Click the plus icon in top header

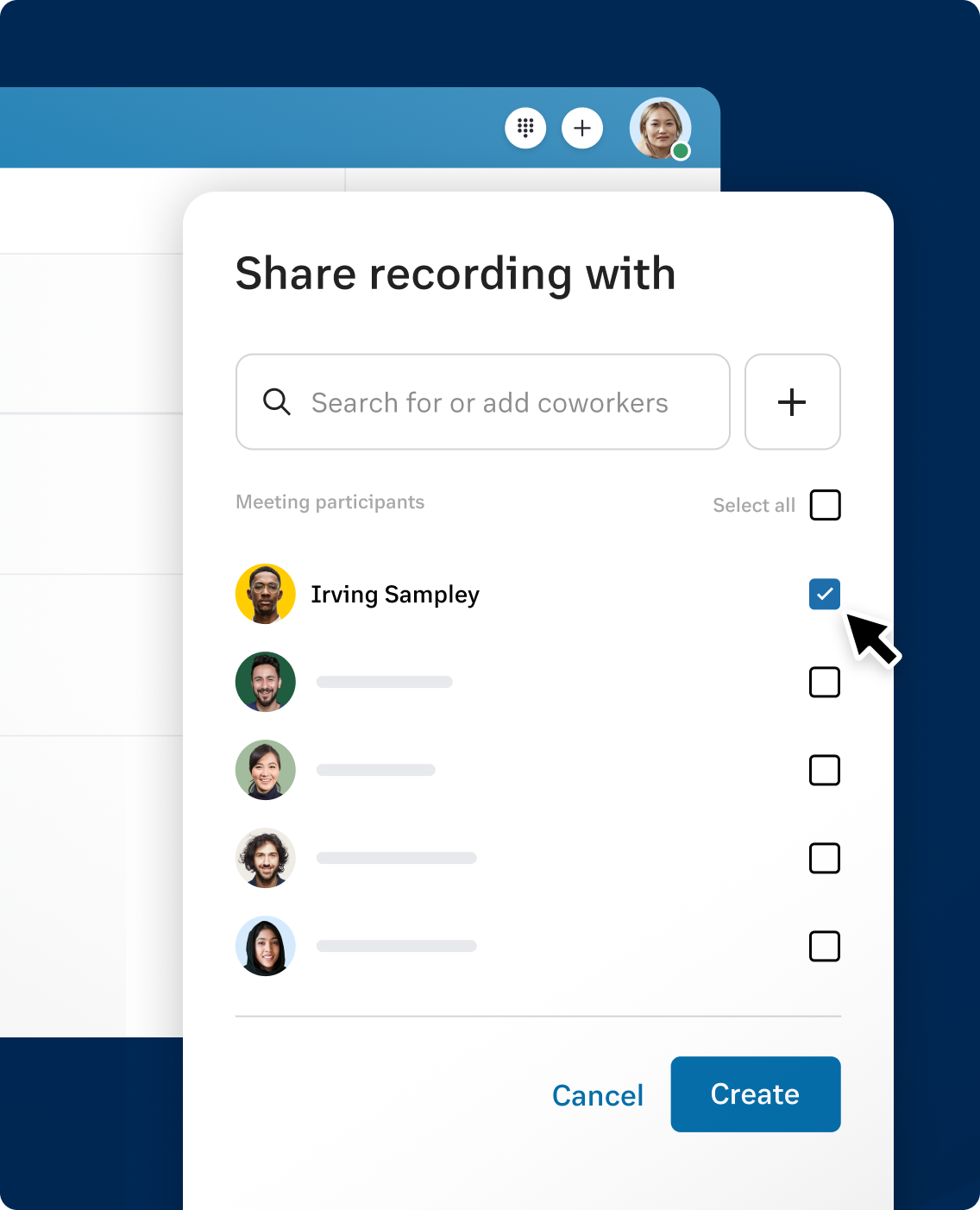tap(582, 129)
